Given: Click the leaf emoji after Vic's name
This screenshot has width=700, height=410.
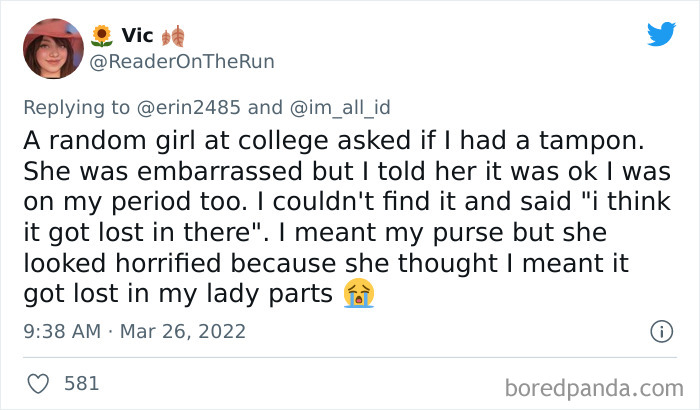Looking at the screenshot, I should [x=171, y=37].
